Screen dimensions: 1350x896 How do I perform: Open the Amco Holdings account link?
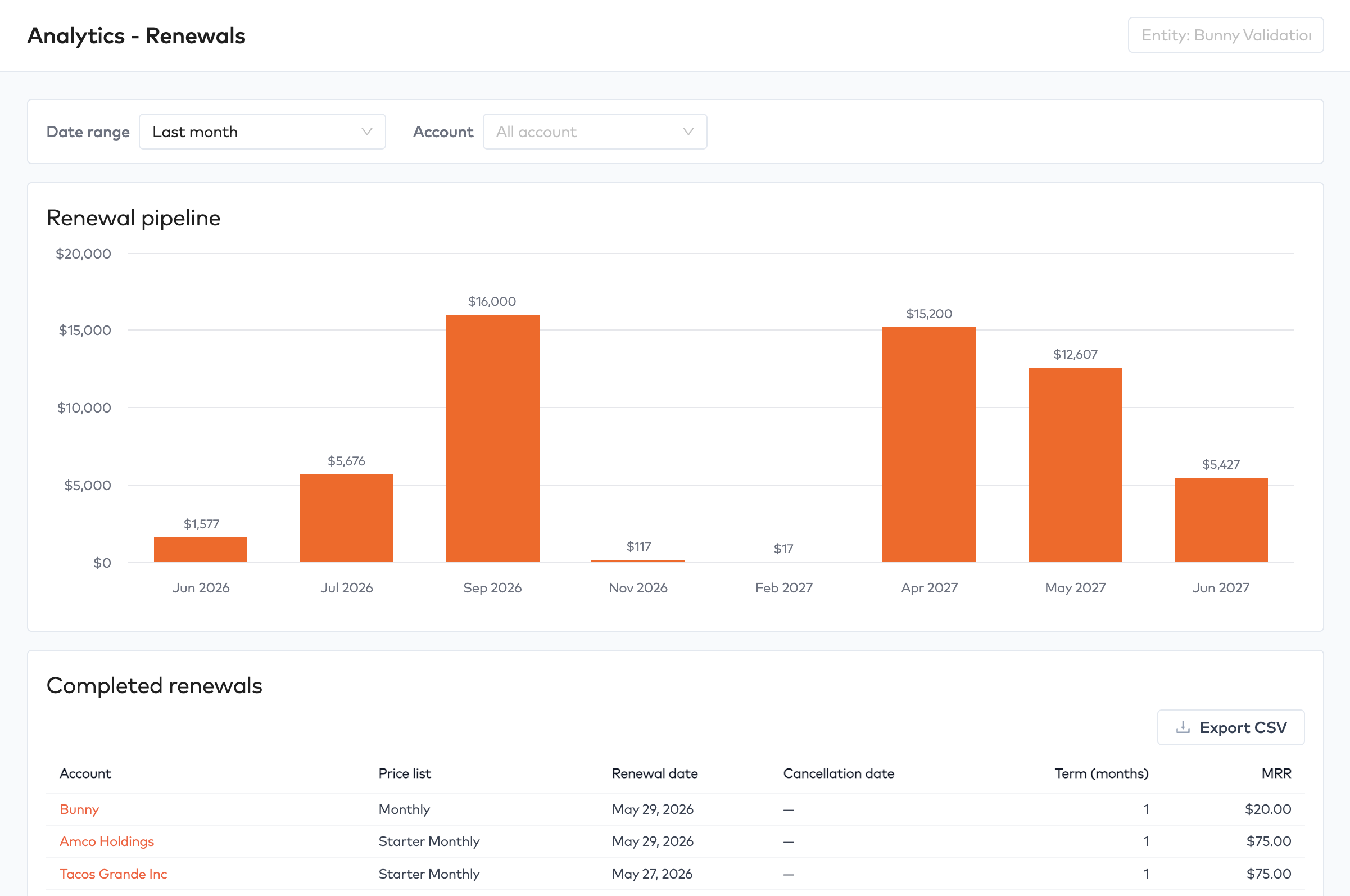(107, 841)
